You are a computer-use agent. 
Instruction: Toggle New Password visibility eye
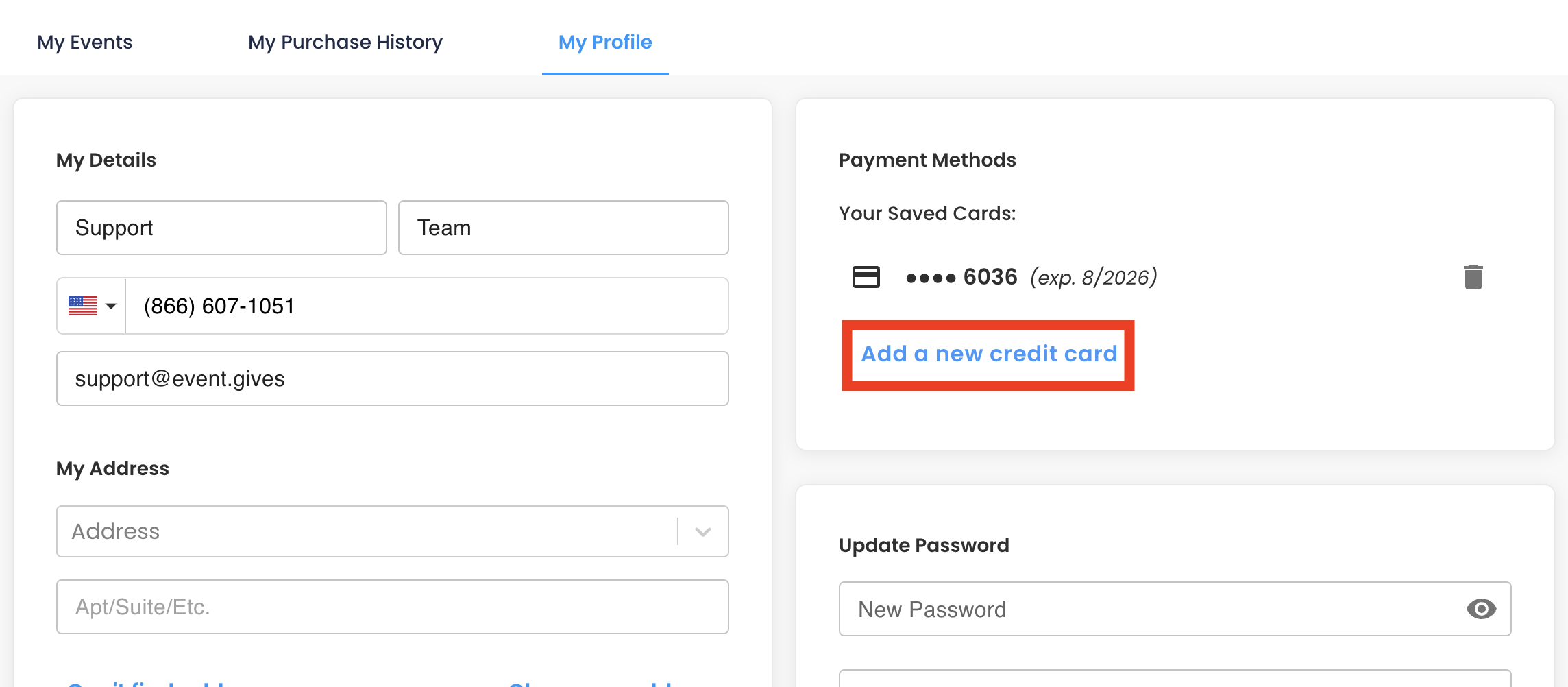click(x=1481, y=609)
